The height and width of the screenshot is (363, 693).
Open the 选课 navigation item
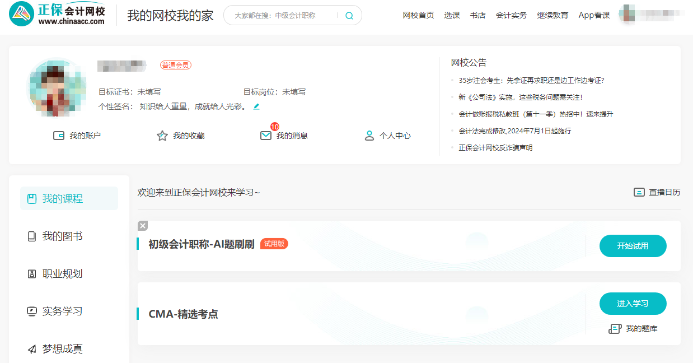coord(452,15)
